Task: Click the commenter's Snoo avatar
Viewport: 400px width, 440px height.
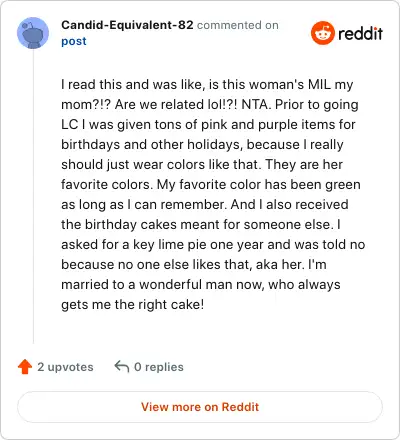Action: click(33, 33)
